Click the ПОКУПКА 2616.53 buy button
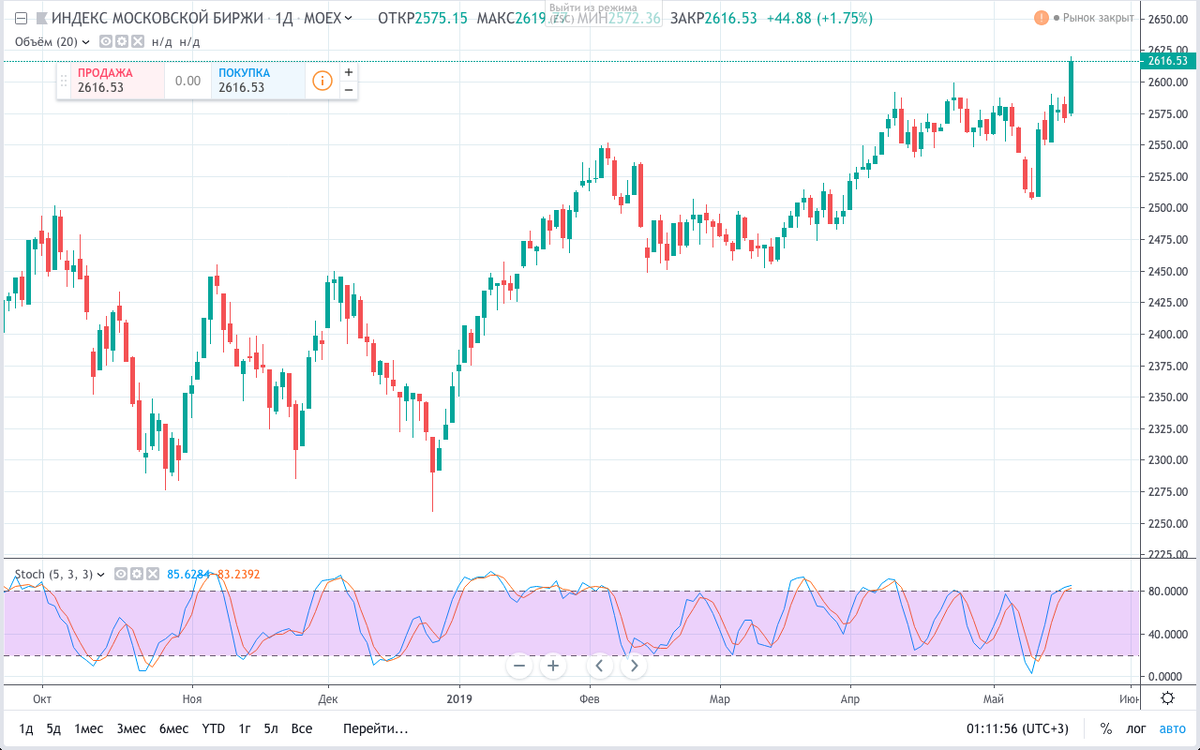1200x750 pixels. pyautogui.click(x=259, y=81)
